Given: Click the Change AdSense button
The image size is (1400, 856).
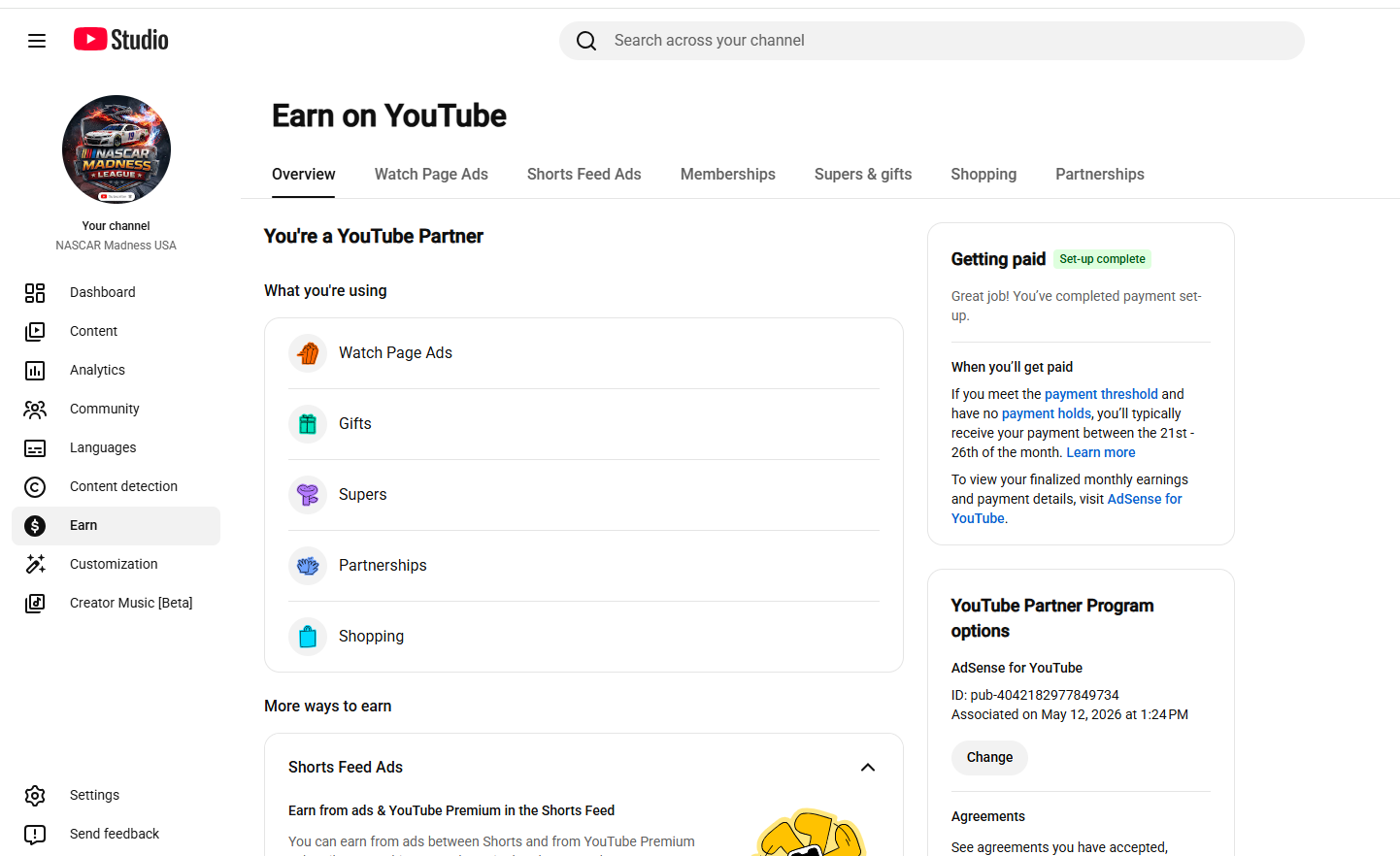Looking at the screenshot, I should click(x=989, y=758).
